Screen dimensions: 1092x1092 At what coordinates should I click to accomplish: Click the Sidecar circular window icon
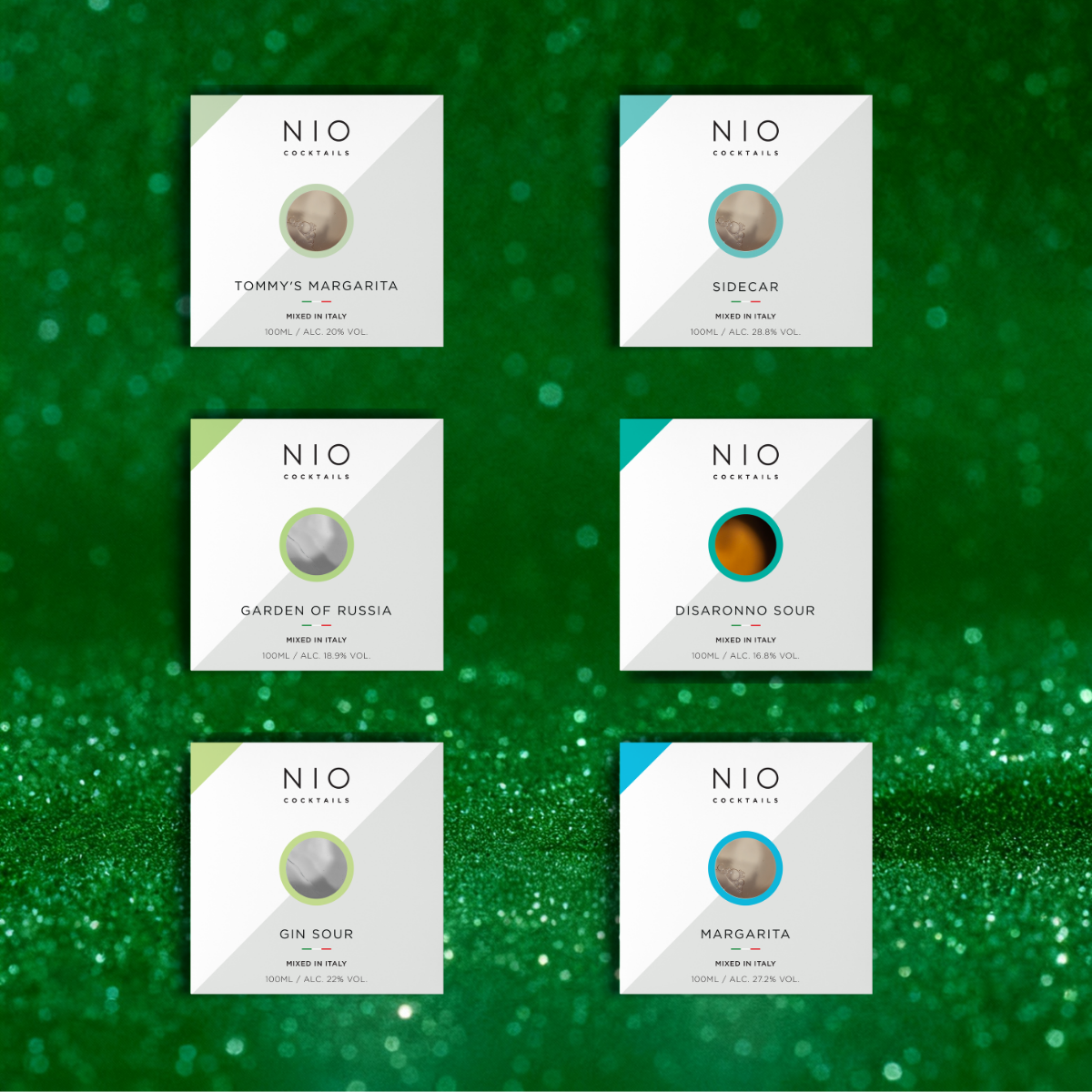(745, 221)
